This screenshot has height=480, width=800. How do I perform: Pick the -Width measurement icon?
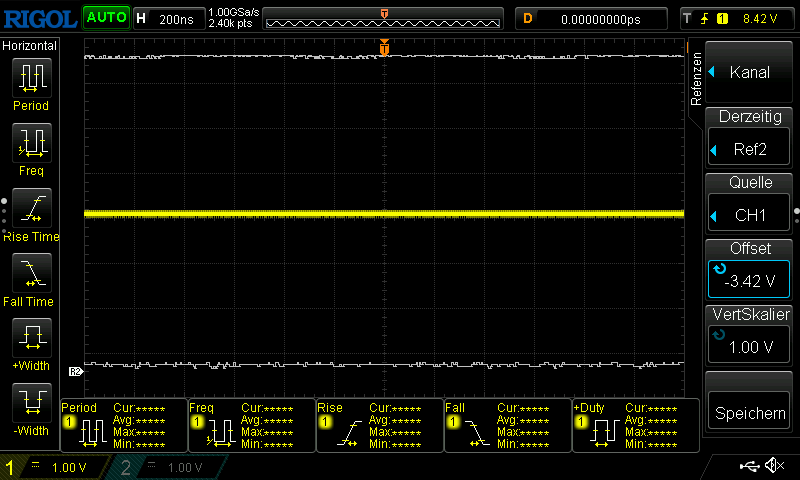(31, 405)
